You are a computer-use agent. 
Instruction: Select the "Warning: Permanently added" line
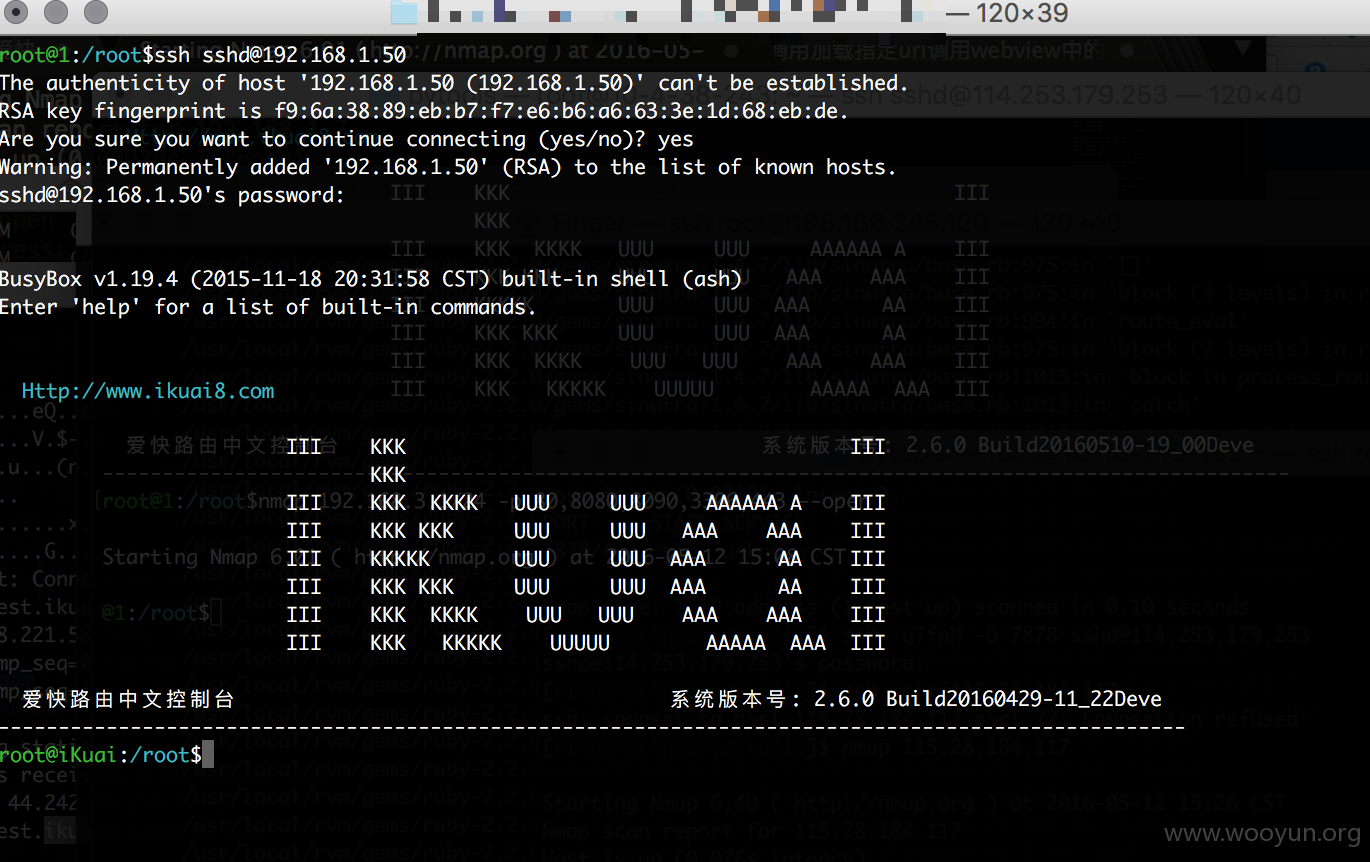449,166
